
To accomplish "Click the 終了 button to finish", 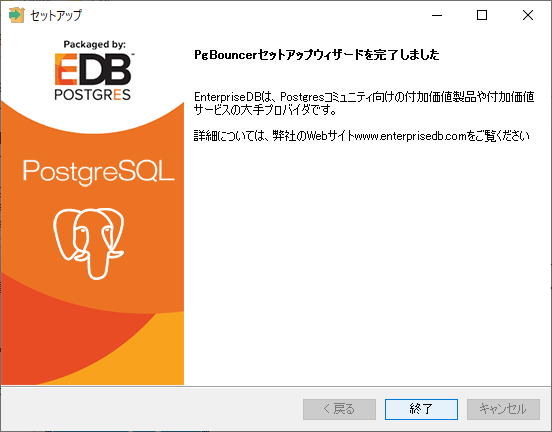I will 421,409.
